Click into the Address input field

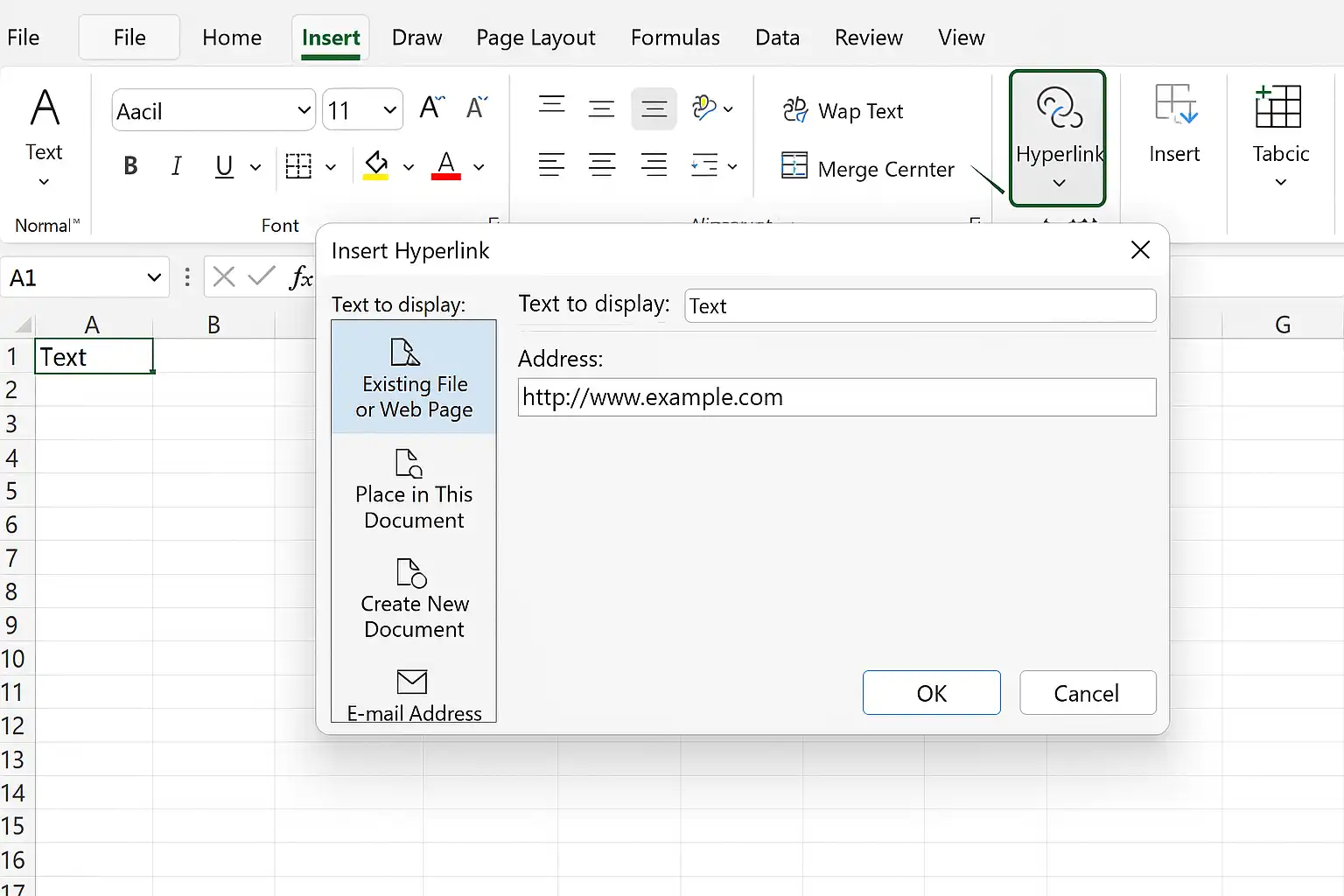836,397
